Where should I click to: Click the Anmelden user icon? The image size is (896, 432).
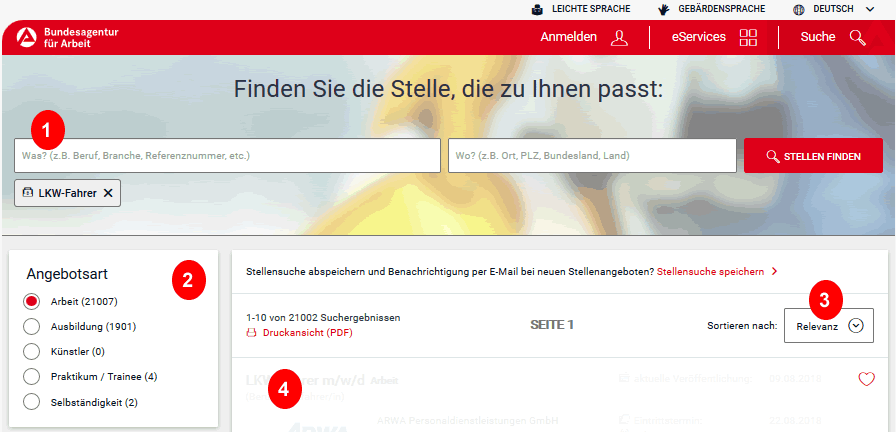620,38
